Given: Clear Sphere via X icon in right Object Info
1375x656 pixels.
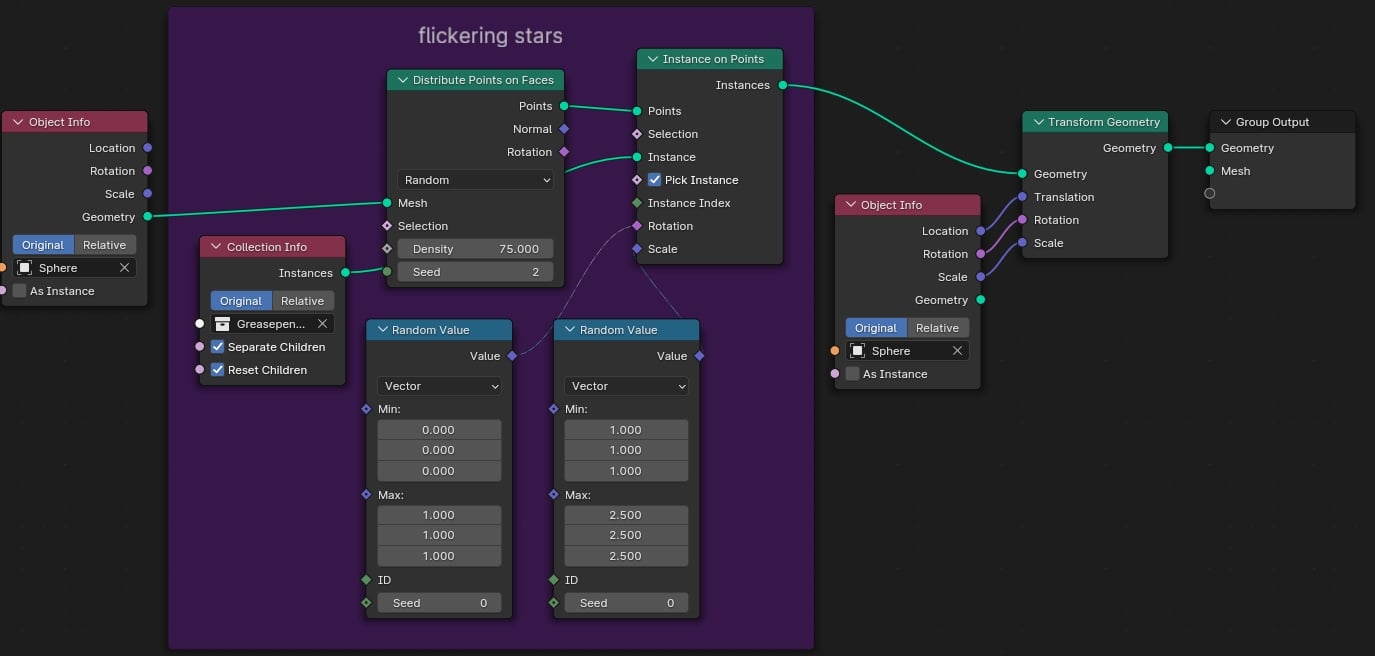Looking at the screenshot, I should [958, 350].
